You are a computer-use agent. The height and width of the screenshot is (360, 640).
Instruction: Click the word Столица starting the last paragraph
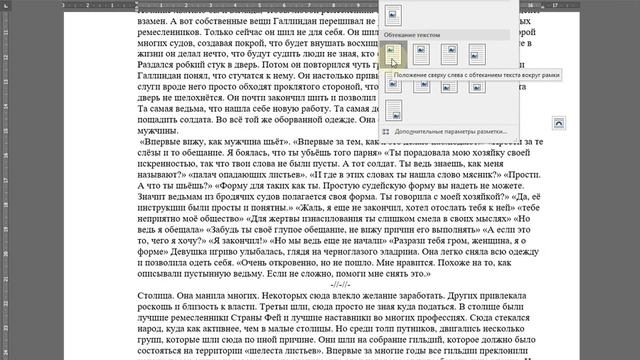[x=155, y=296]
